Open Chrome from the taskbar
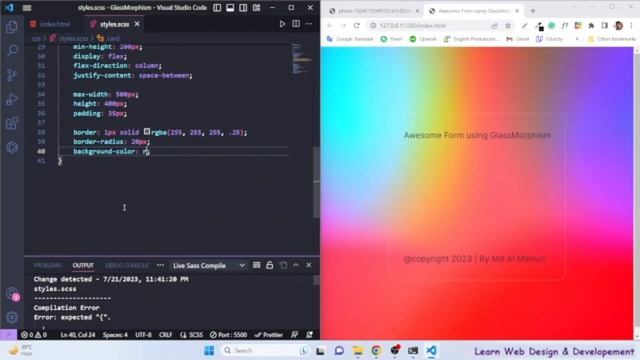The width and height of the screenshot is (640, 360). (x=376, y=350)
